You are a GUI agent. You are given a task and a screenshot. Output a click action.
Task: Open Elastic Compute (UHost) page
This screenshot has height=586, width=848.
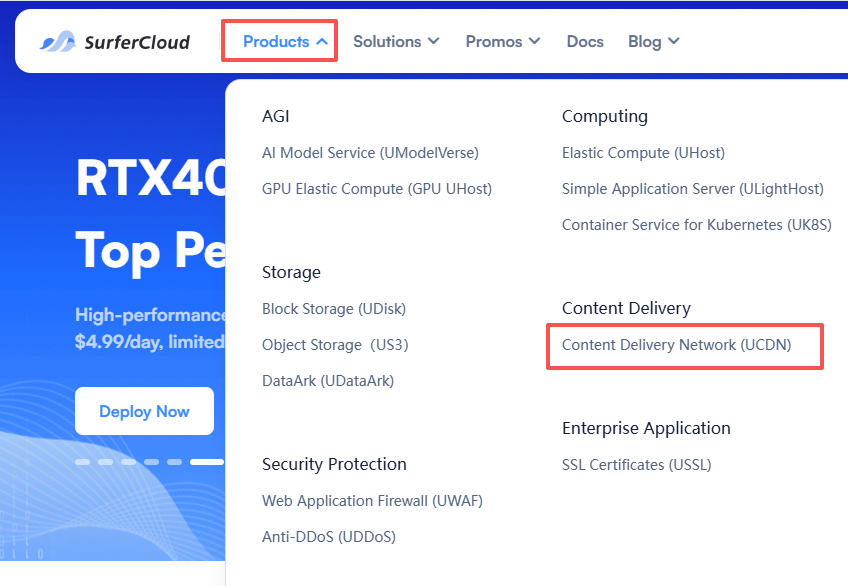click(643, 153)
